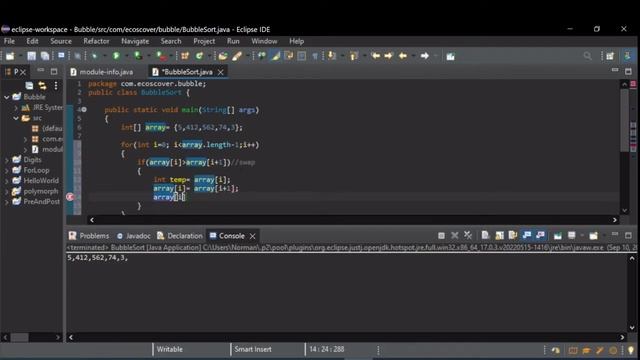Click Remove All Terminated Launches icon
This screenshot has width=640, height=360.
[468, 236]
